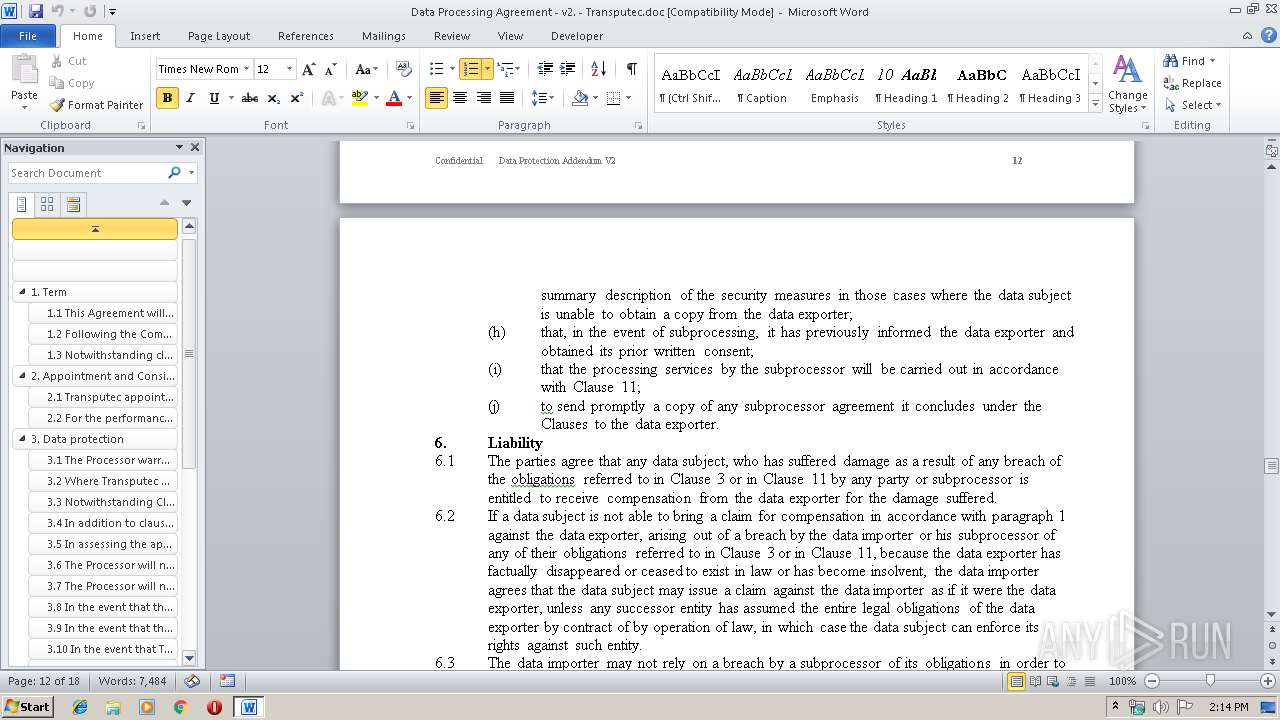
Task: Adjust the zoom slider handle
Action: 1210,681
